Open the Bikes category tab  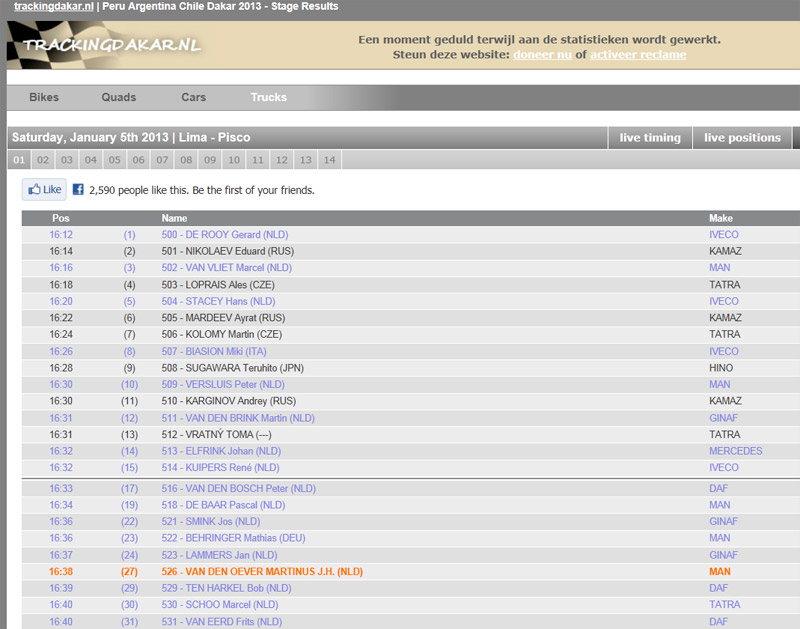coord(44,97)
